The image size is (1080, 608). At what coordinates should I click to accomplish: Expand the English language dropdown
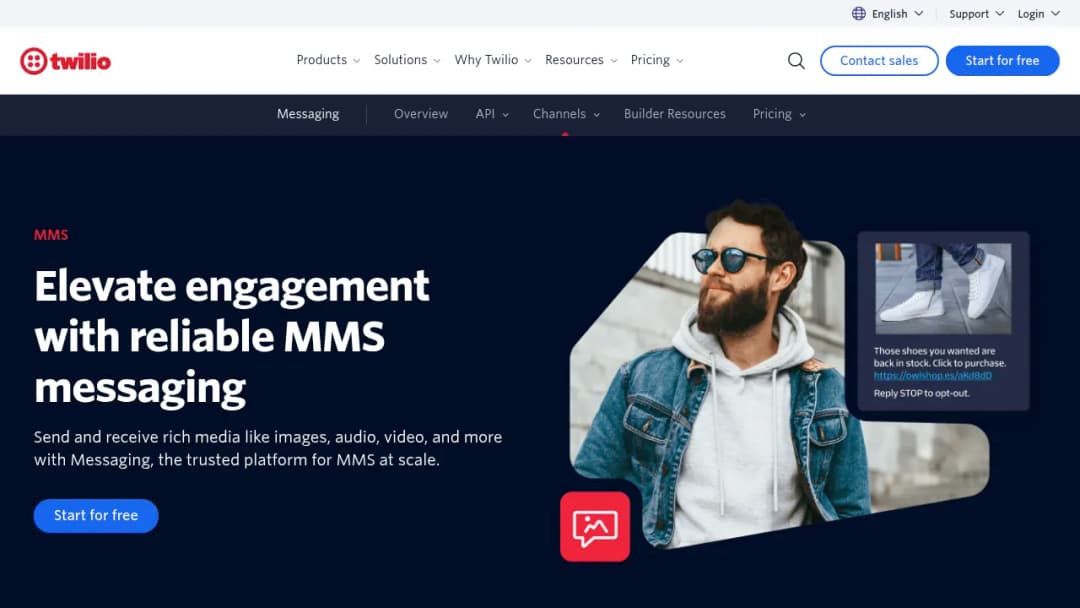tap(897, 14)
